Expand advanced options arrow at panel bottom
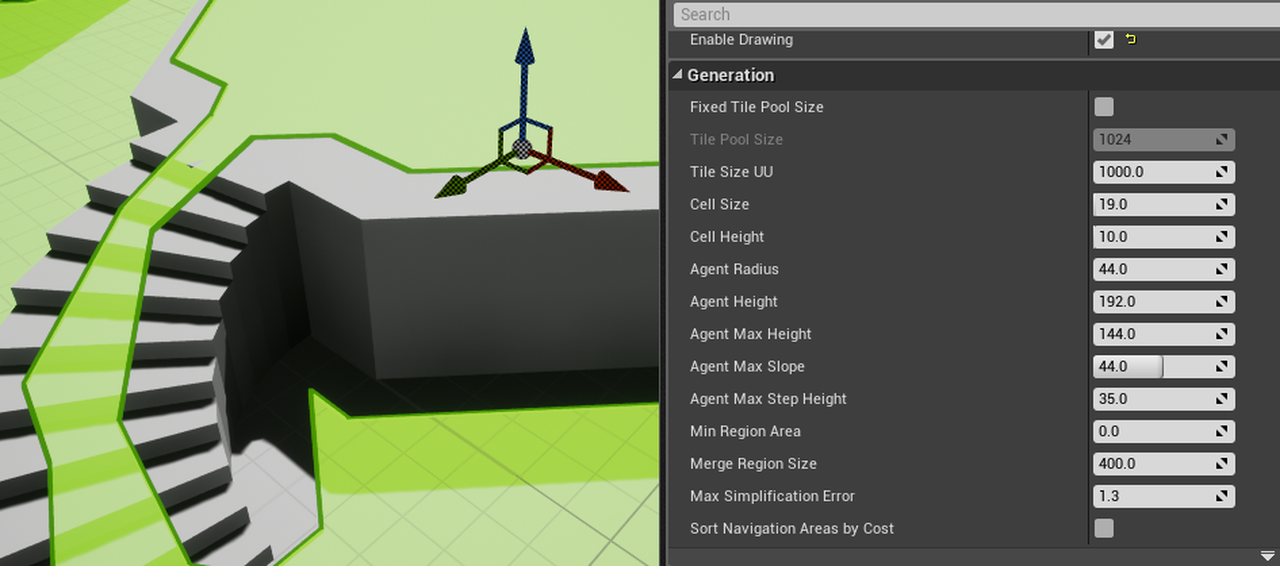 click(x=1267, y=555)
